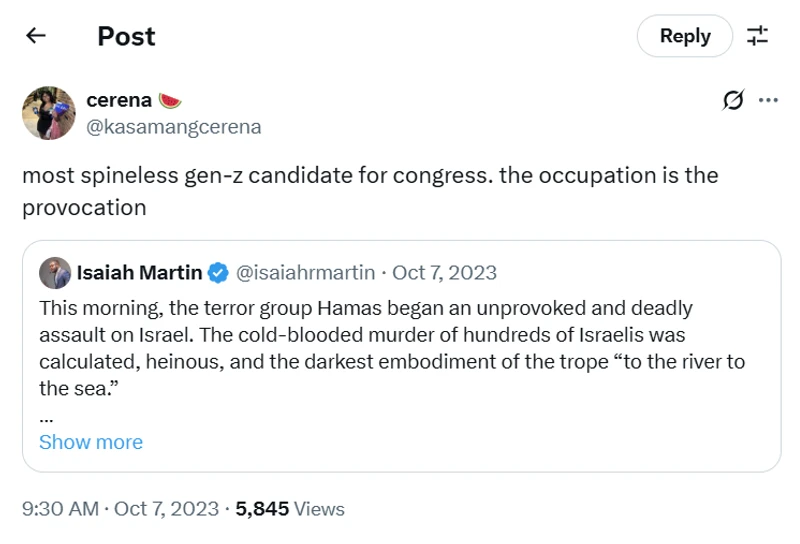Open the @kasamangcerena handle link
800x544 pixels.
[174, 127]
